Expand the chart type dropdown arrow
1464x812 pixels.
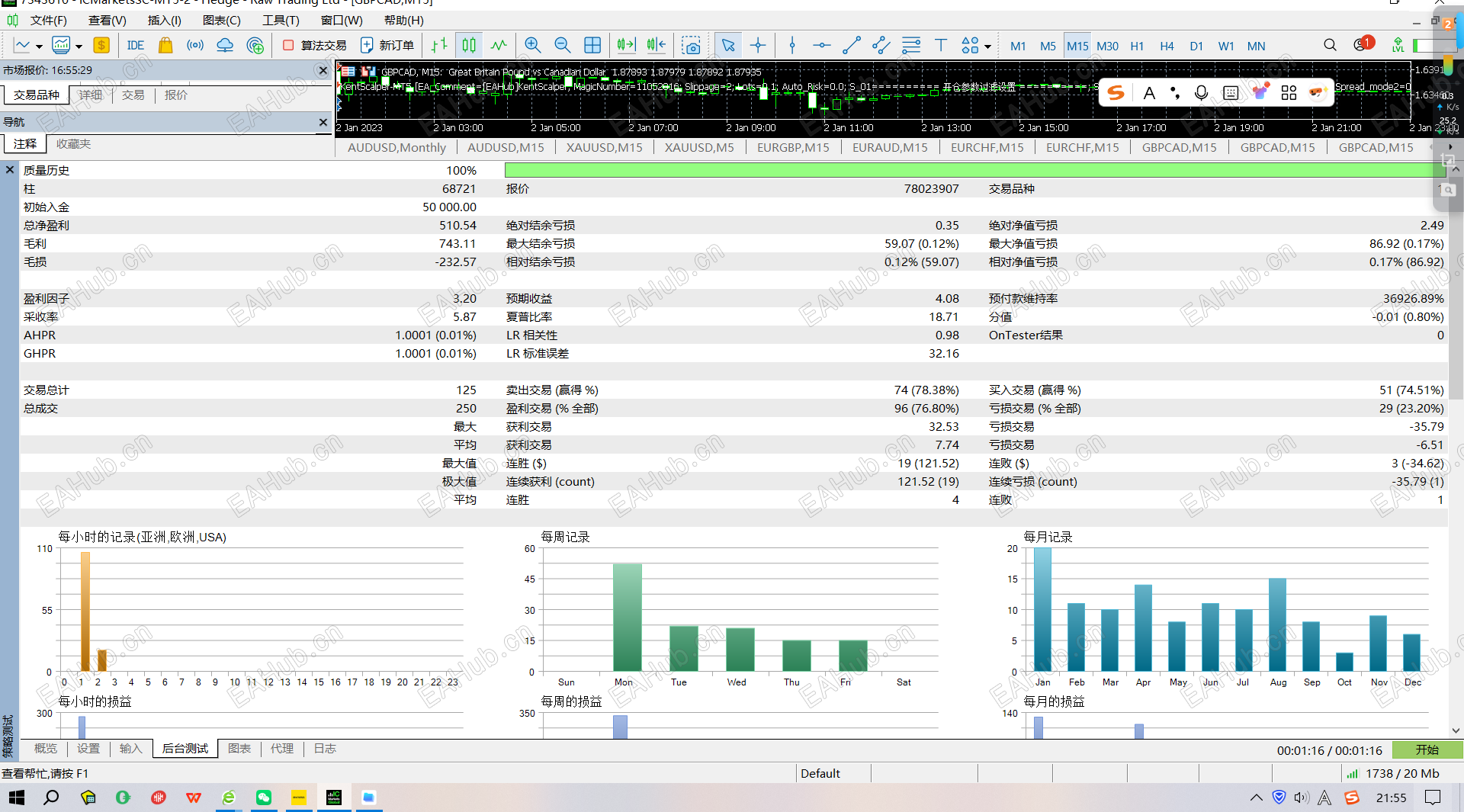[x=40, y=47]
